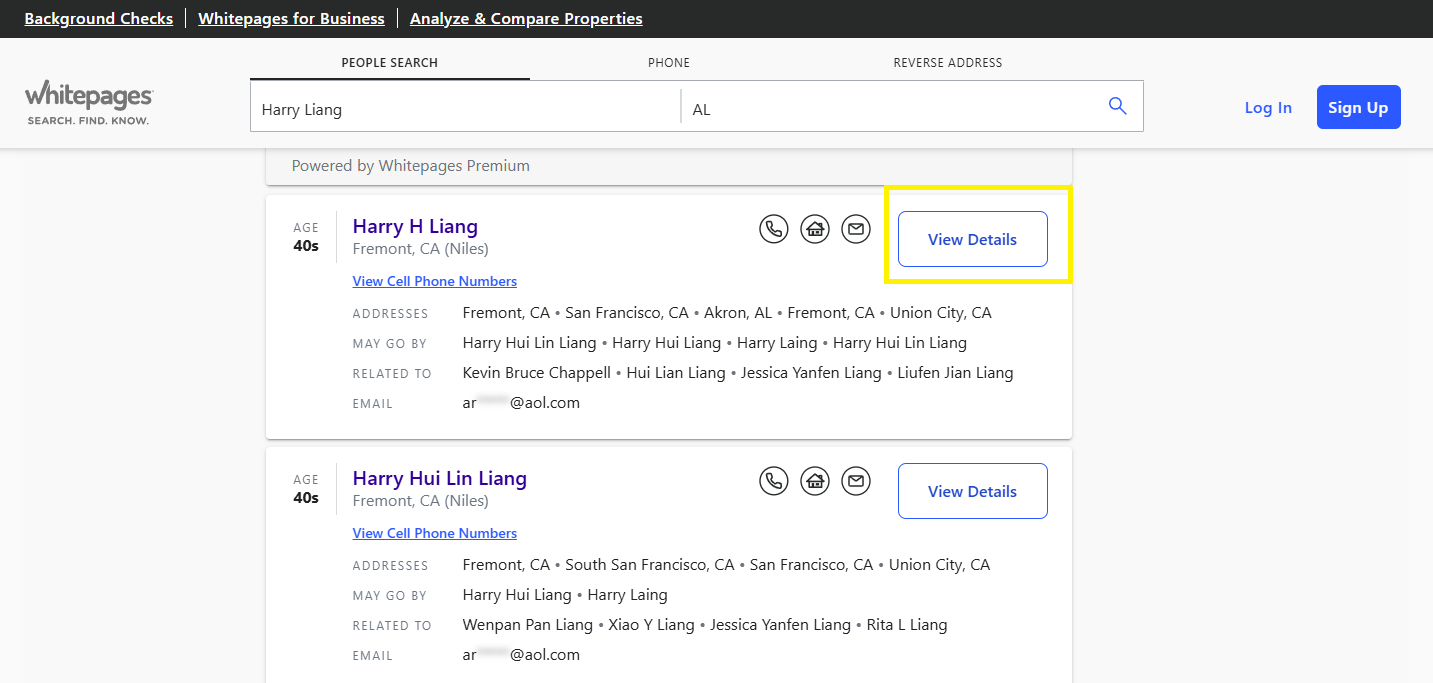The width and height of the screenshot is (1433, 683).
Task: Click 'Fremont, CA (Niles)' under Harry Hui Lin Liang
Action: (x=421, y=501)
